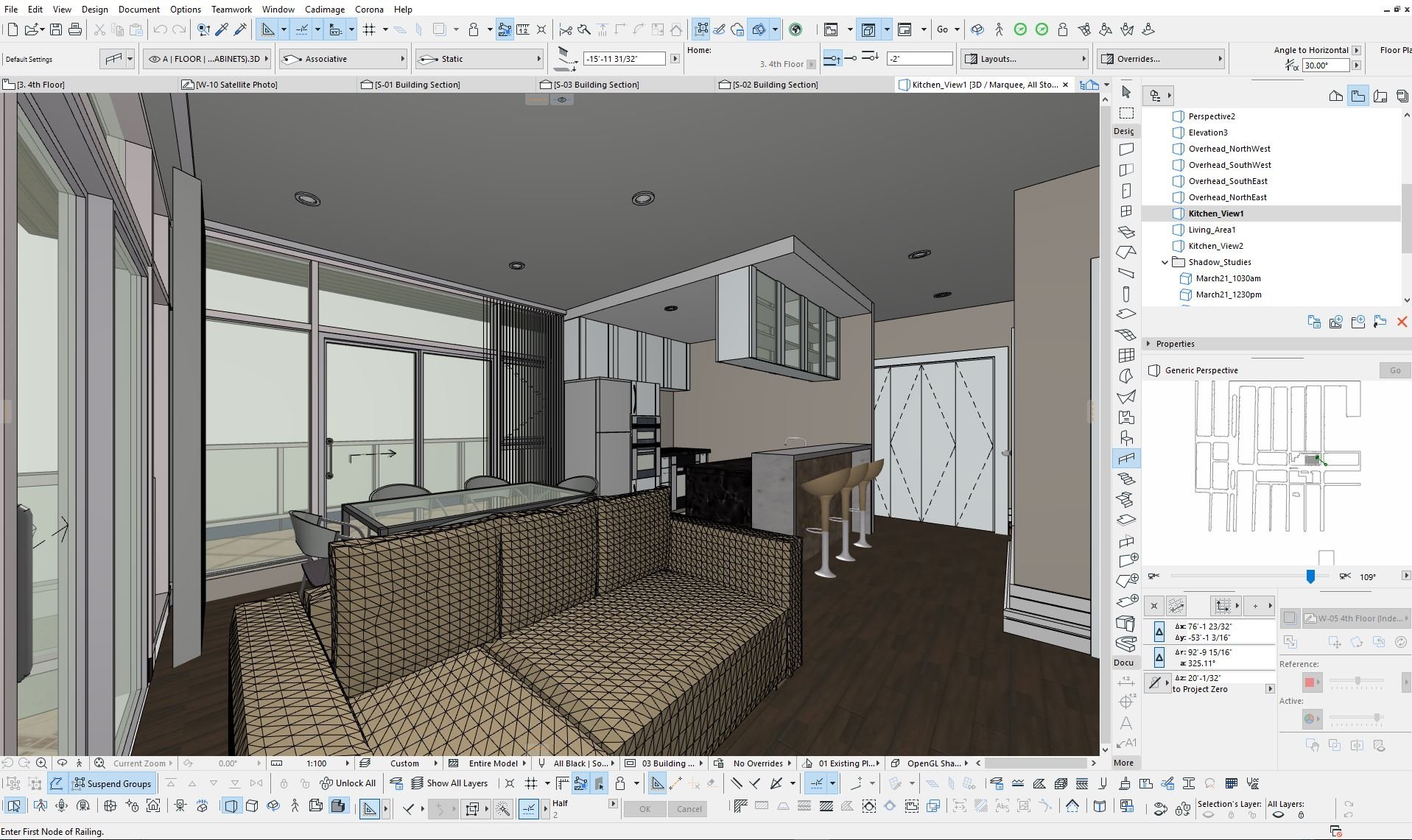
Task: Collapse the Shadow_Studies folder
Action: point(1165,262)
